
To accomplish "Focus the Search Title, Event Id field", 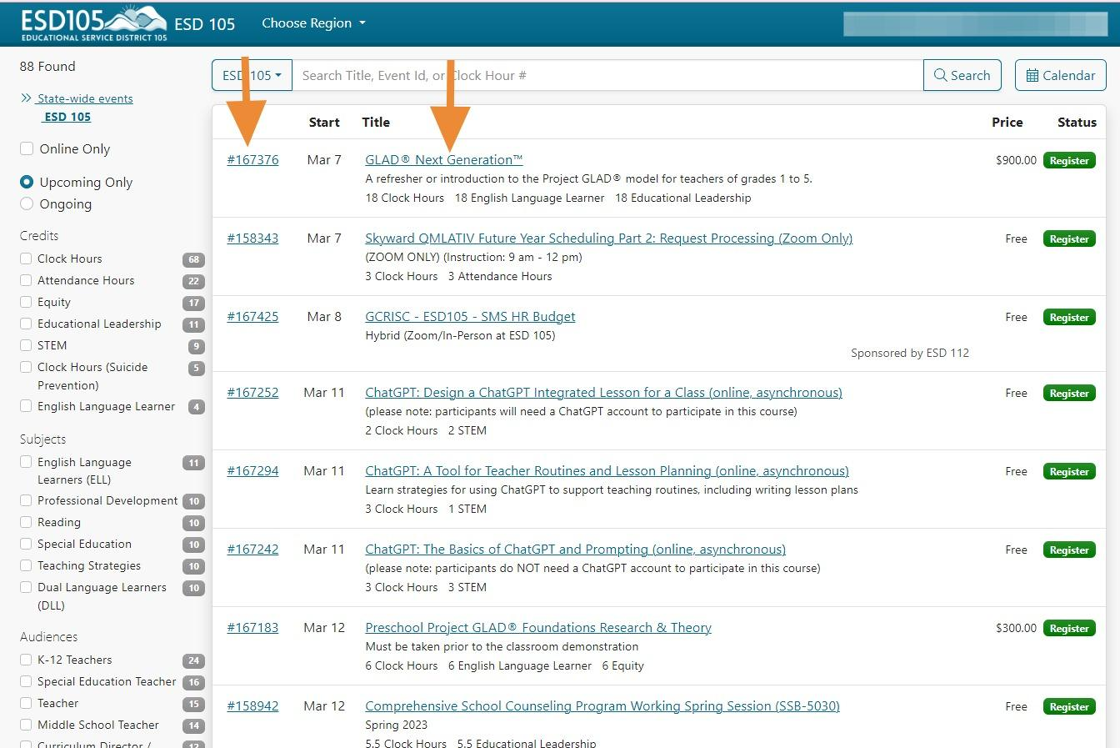I will click(x=608, y=75).
